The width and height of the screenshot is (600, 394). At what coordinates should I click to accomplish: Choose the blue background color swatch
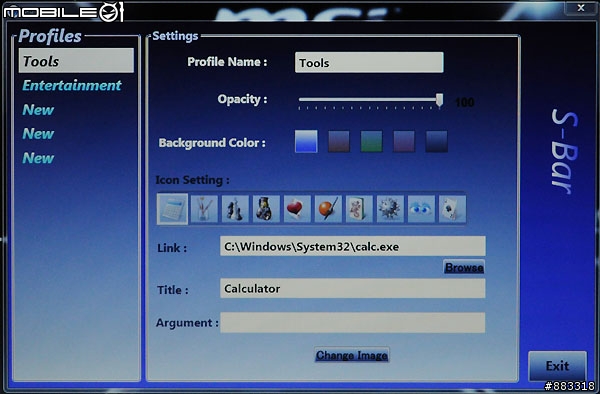coord(306,142)
